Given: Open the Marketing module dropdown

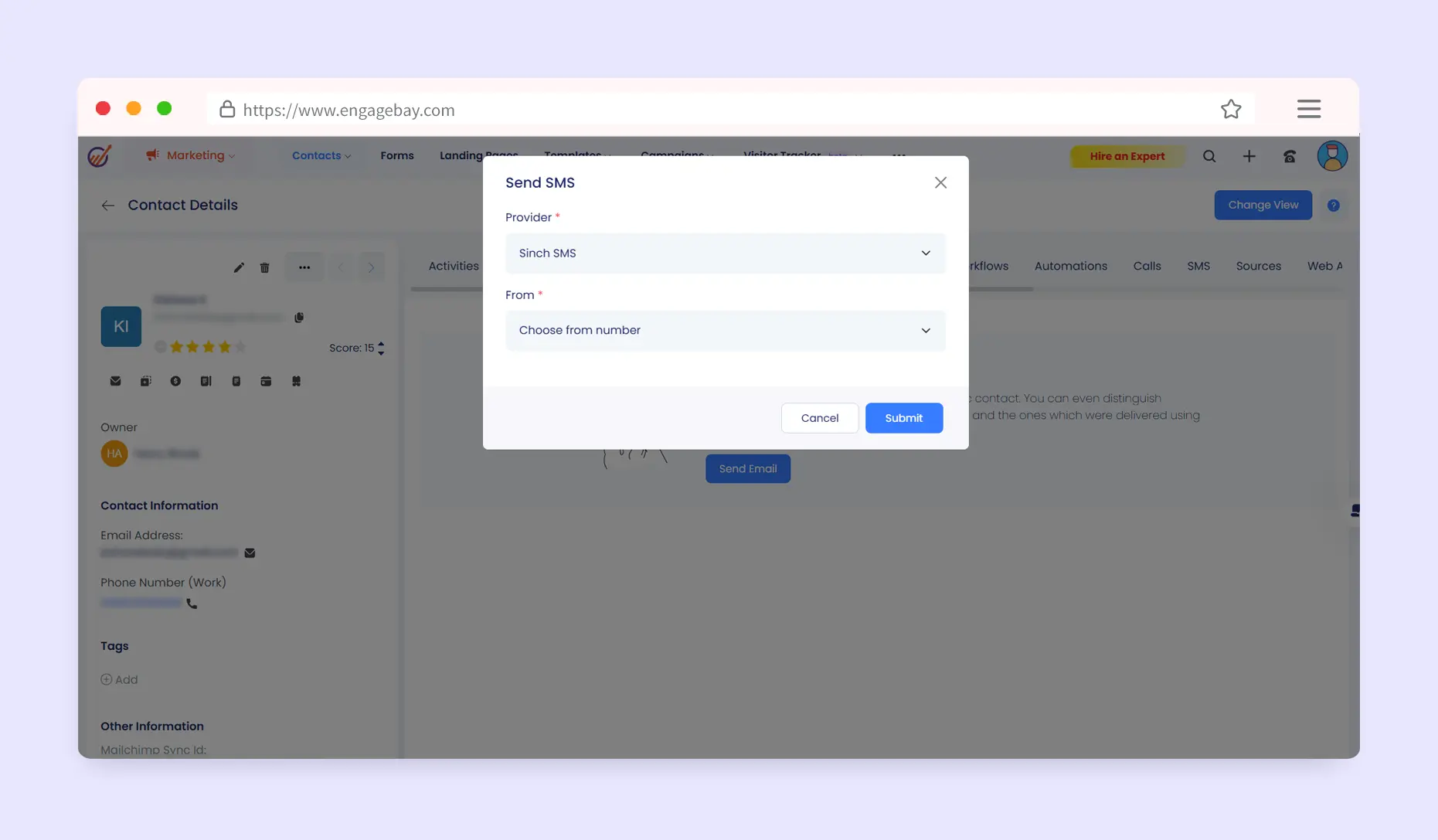Looking at the screenshot, I should click(191, 155).
